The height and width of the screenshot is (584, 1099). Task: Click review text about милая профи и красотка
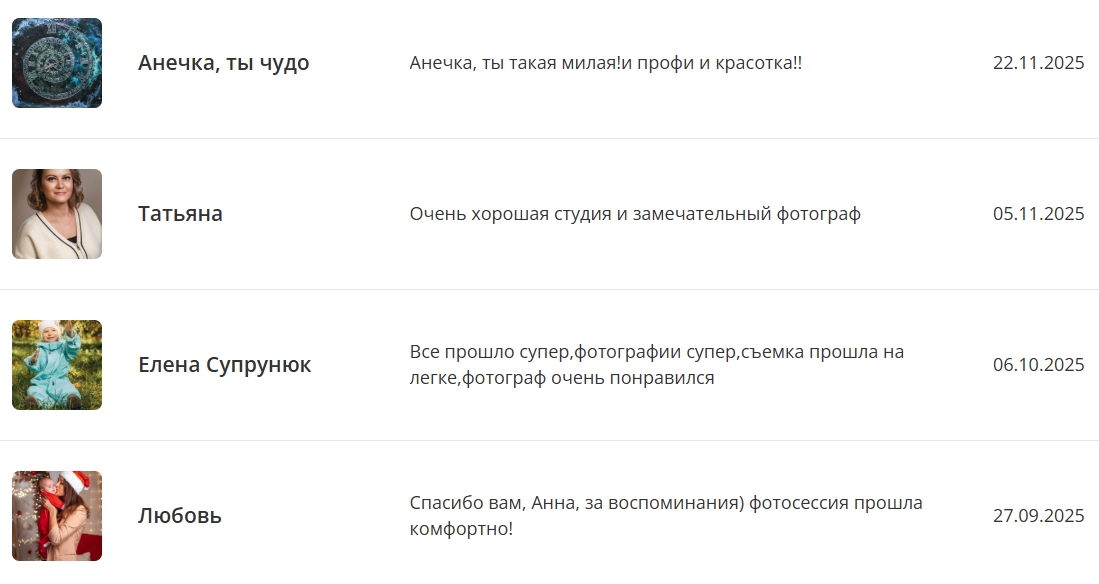click(606, 63)
